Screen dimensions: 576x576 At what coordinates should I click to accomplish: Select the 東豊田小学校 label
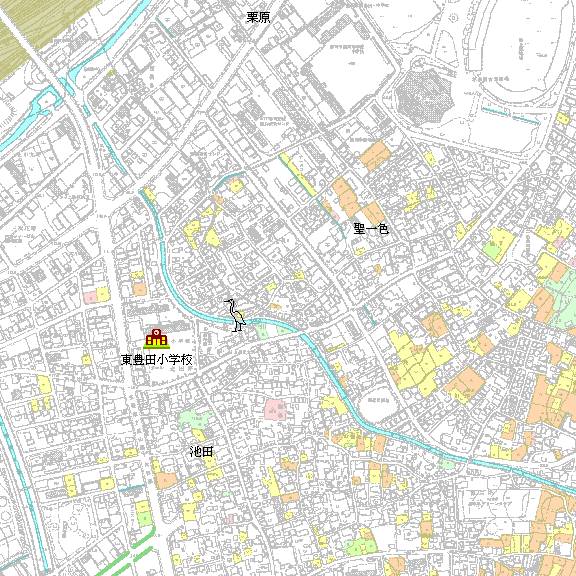pos(157,360)
